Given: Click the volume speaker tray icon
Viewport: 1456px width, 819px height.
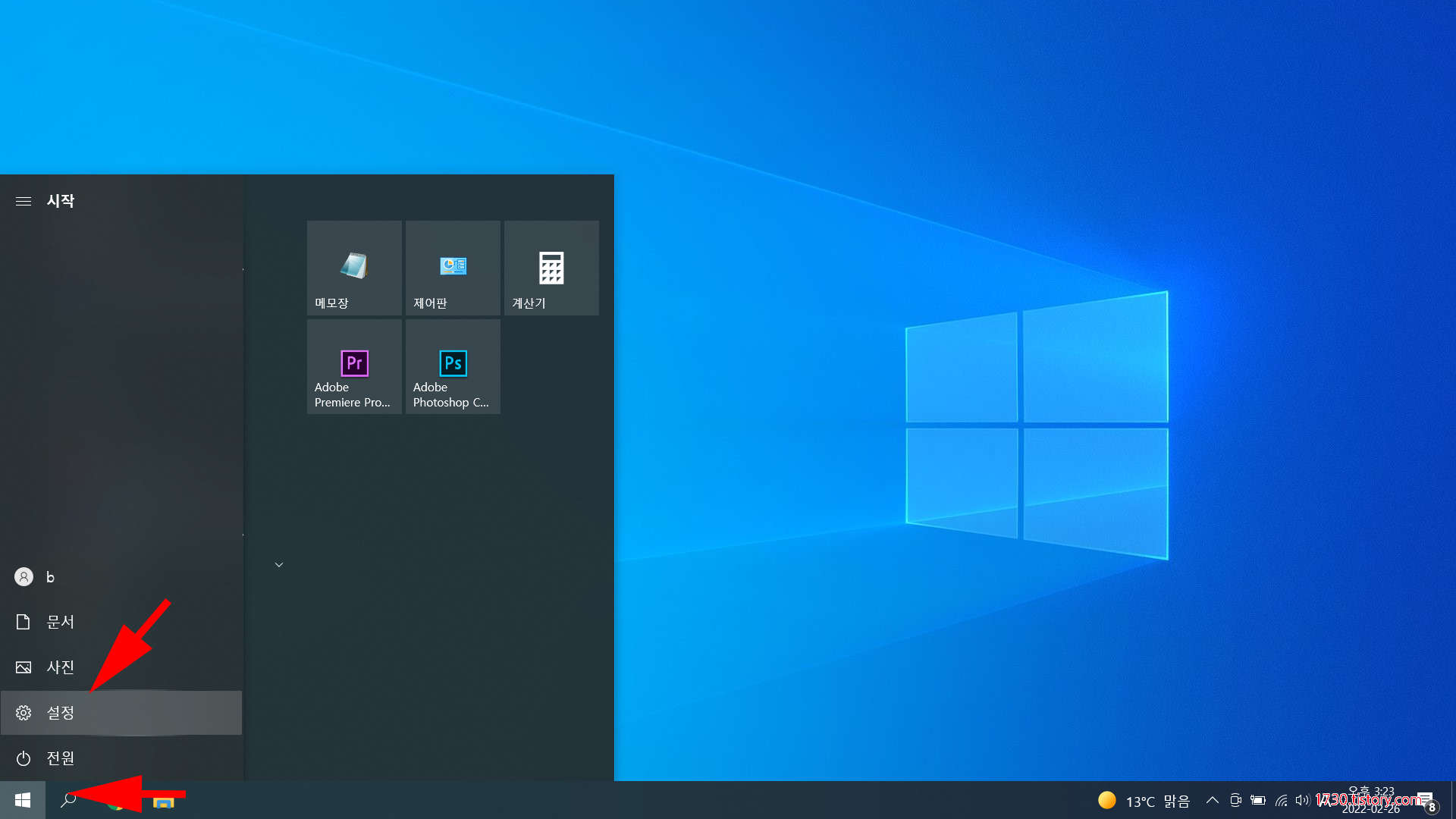Looking at the screenshot, I should tap(1302, 800).
